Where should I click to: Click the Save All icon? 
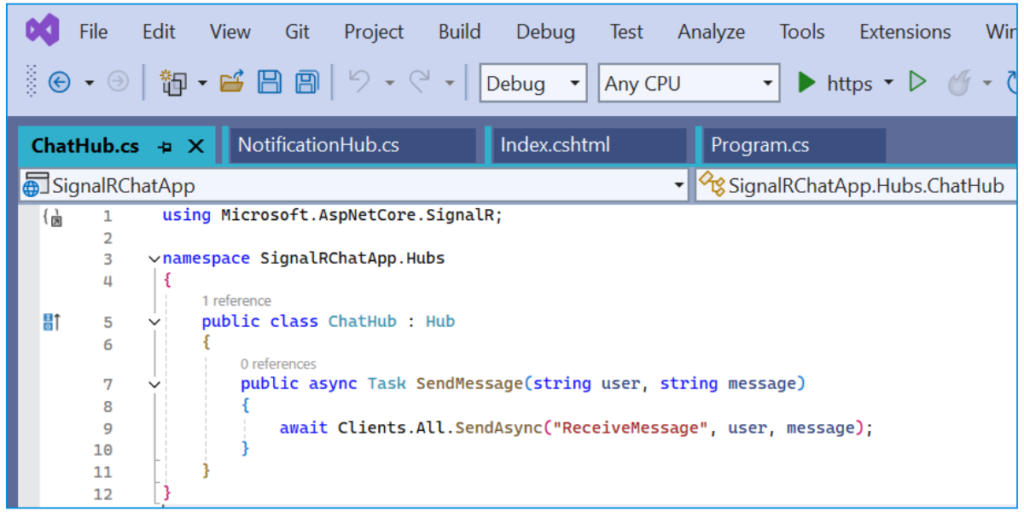click(x=307, y=82)
